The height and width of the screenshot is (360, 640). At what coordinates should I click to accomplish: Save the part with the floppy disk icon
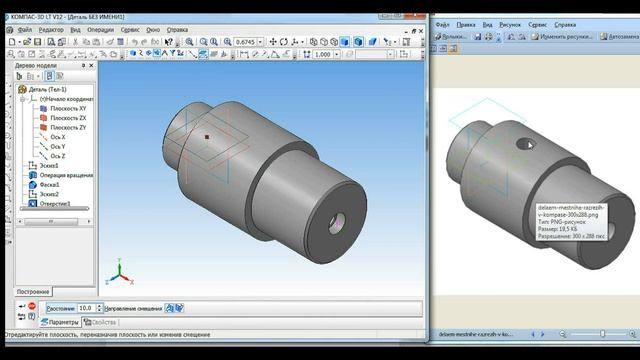(x=38, y=42)
